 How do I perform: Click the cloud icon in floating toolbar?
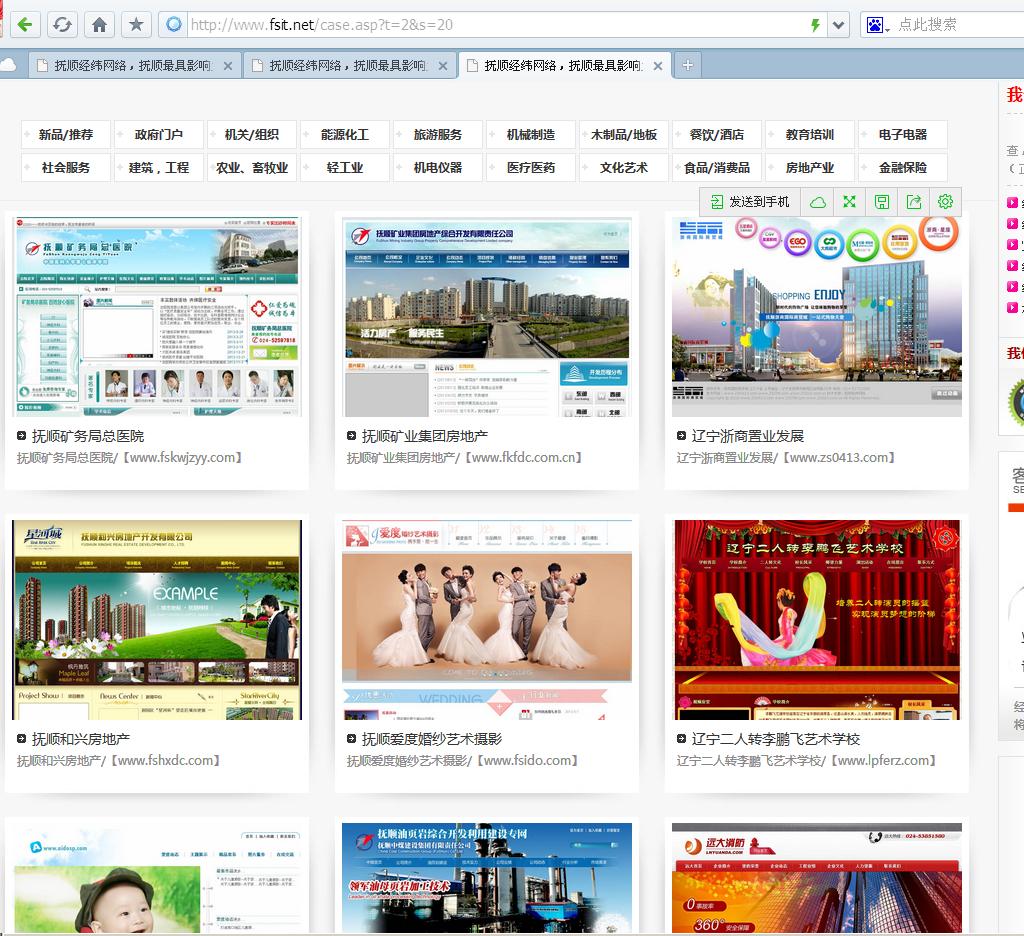(x=818, y=202)
